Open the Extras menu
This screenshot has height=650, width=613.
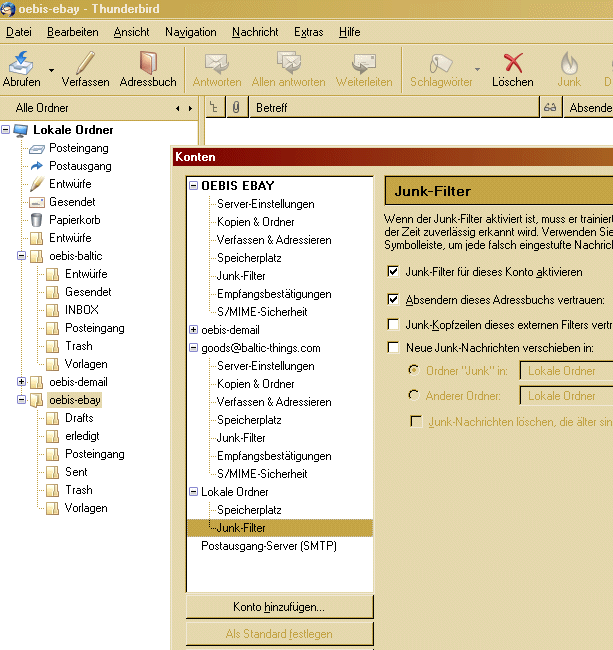[x=308, y=32]
